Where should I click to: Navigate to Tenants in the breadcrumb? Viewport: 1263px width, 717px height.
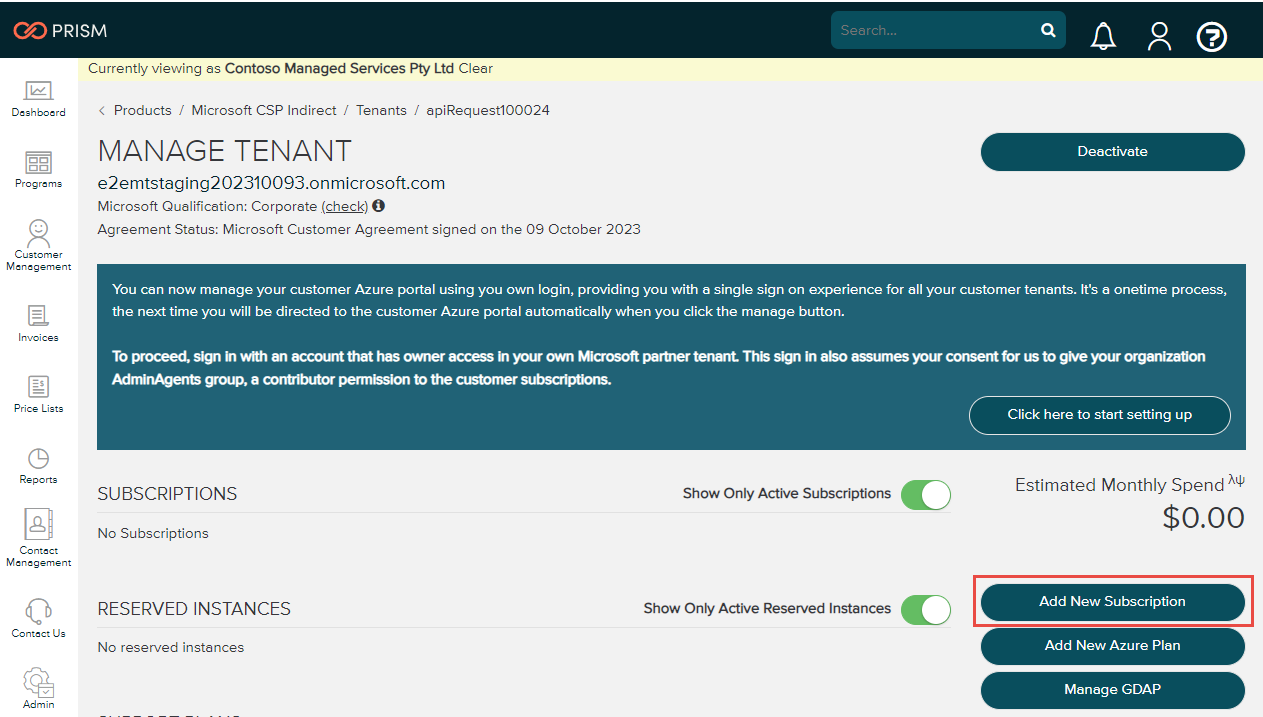[381, 110]
